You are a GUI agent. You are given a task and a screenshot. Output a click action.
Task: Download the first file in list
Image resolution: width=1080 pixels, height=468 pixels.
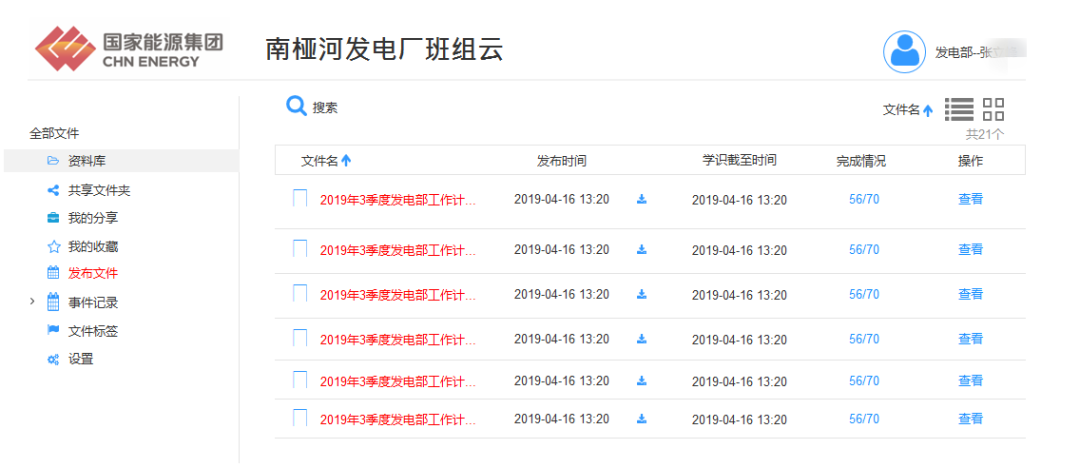[x=642, y=199]
